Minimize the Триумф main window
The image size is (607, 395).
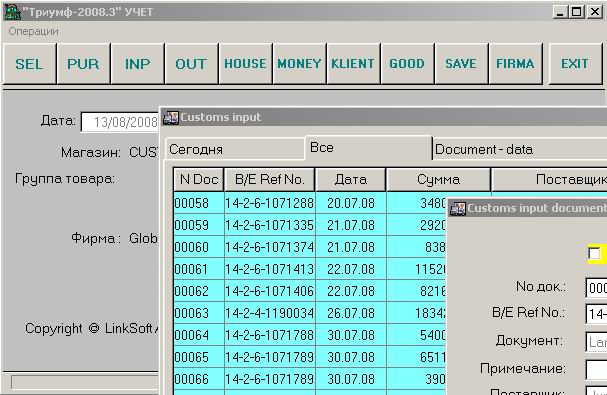(x=560, y=12)
